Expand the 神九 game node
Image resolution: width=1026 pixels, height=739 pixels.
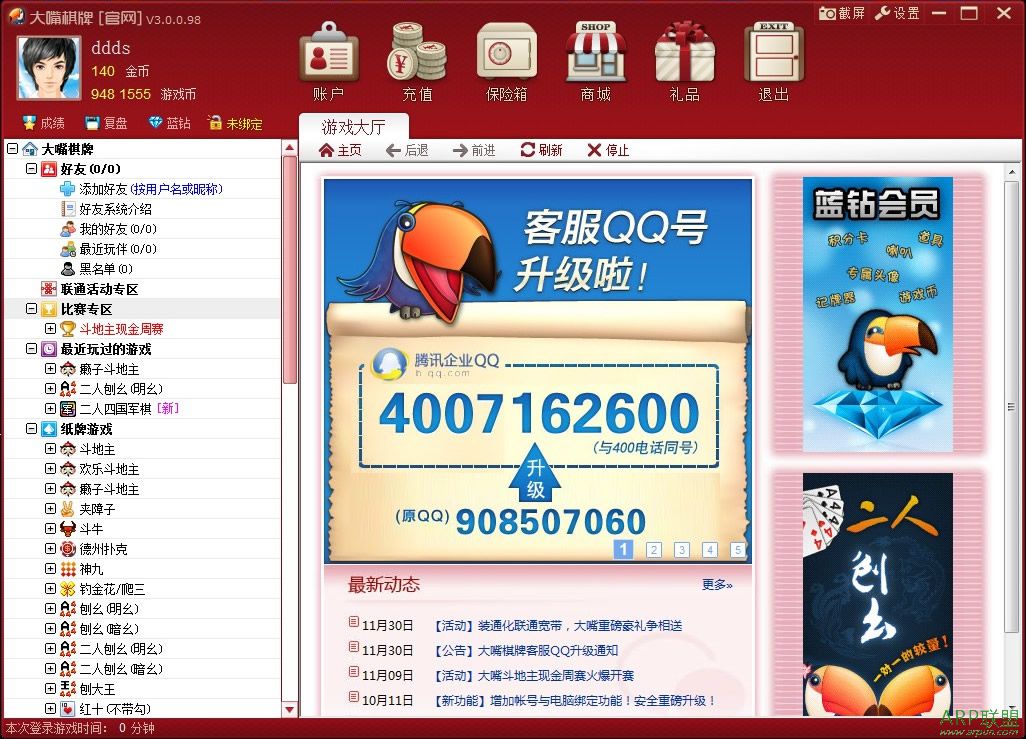[x=50, y=568]
